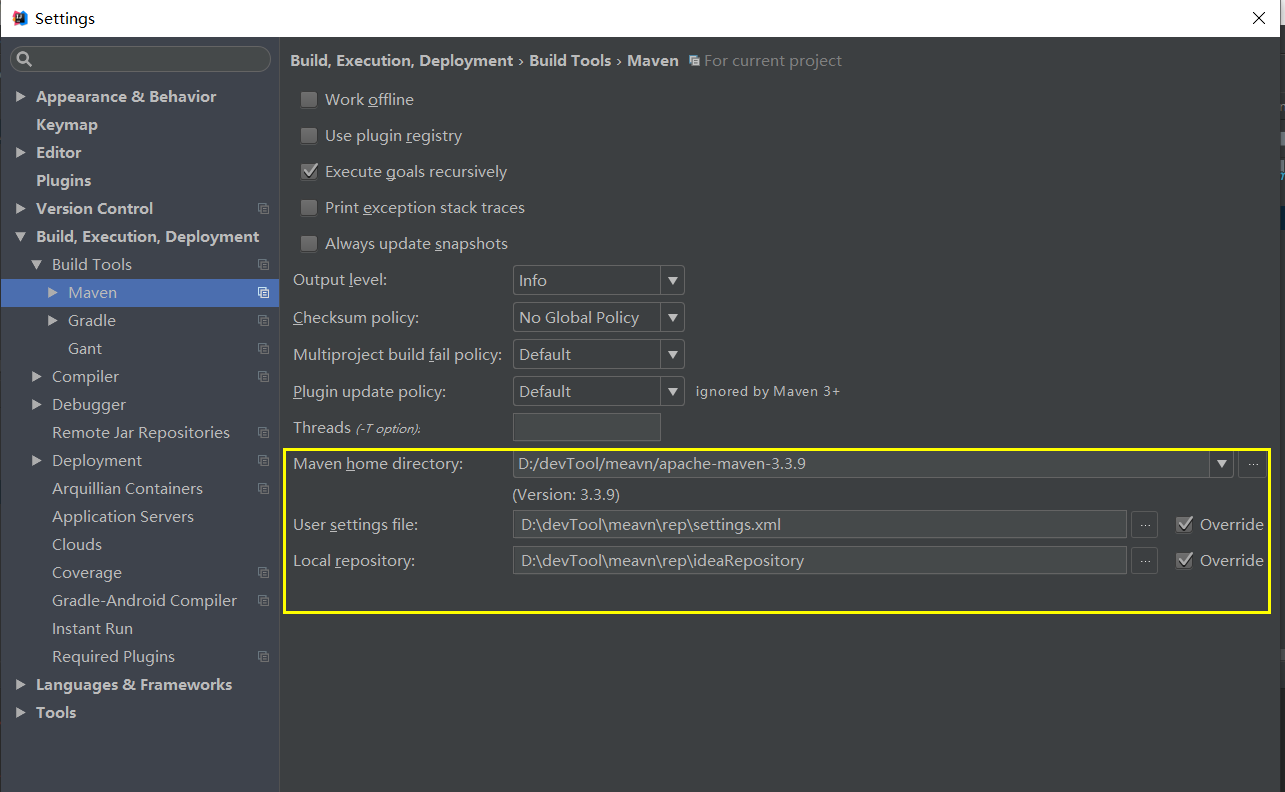
Task: Expand the Editor section
Action: tap(21, 153)
